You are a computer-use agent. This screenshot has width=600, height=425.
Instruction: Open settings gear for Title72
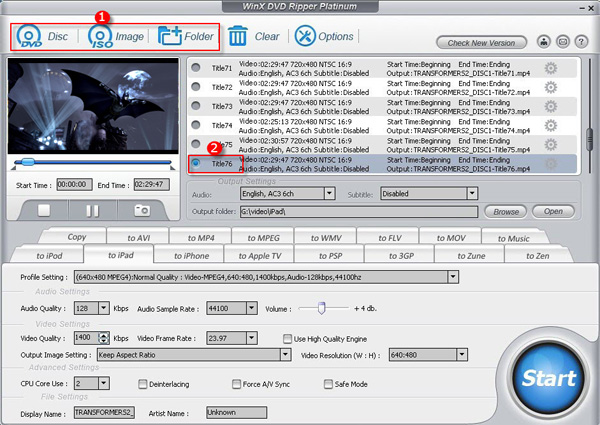click(x=551, y=88)
